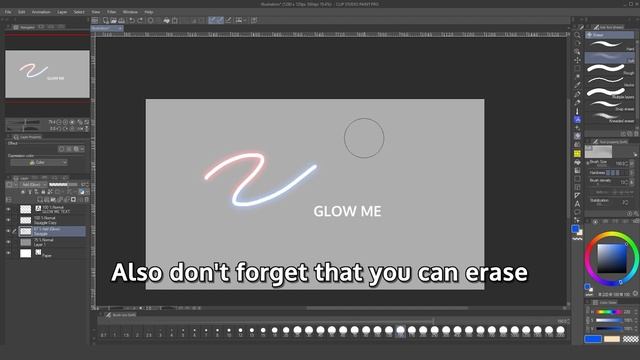Open the Brush density dynamics button
The width and height of the screenshot is (640, 360).
coord(632,182)
